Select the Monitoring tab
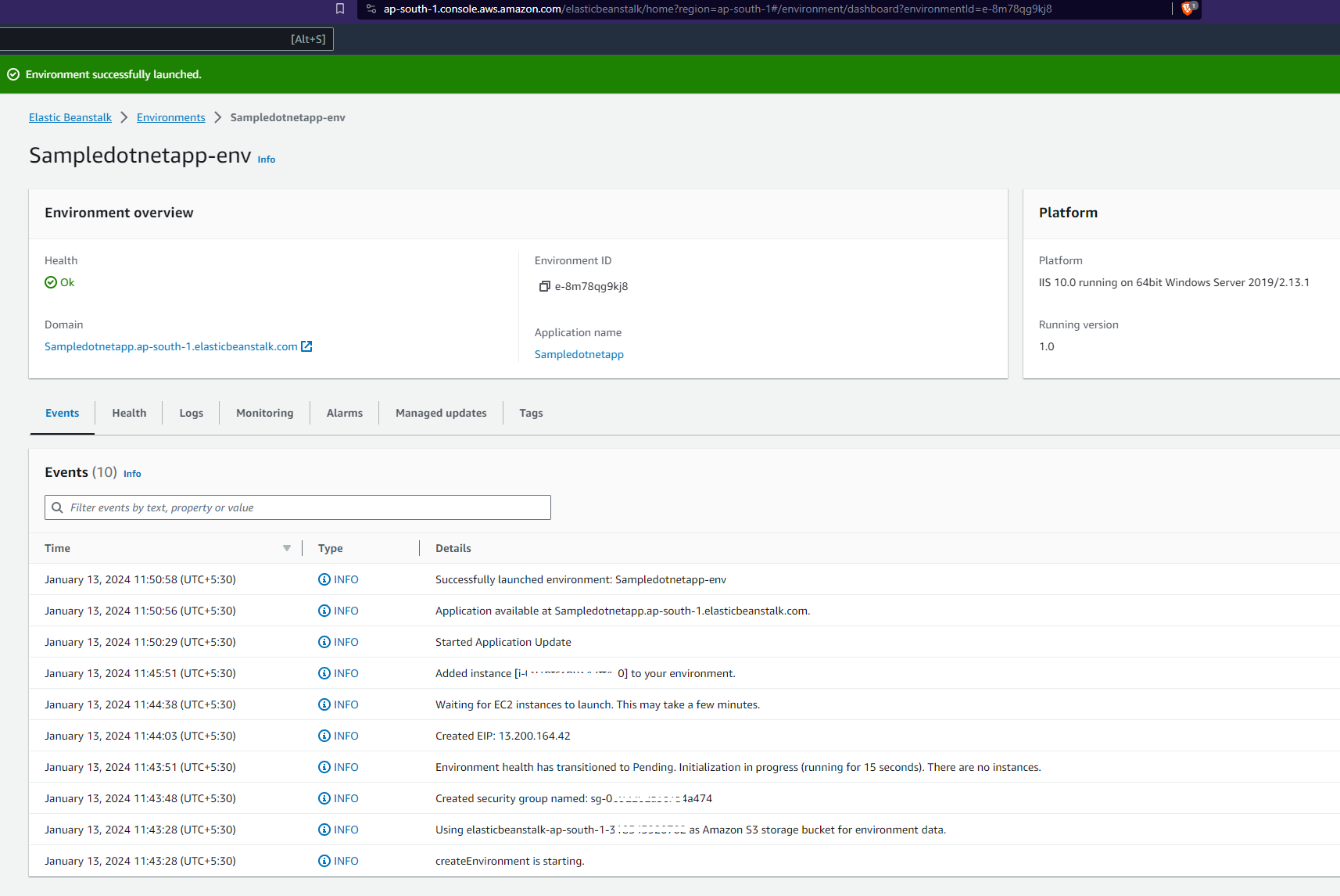This screenshot has width=1340, height=896. coord(264,413)
